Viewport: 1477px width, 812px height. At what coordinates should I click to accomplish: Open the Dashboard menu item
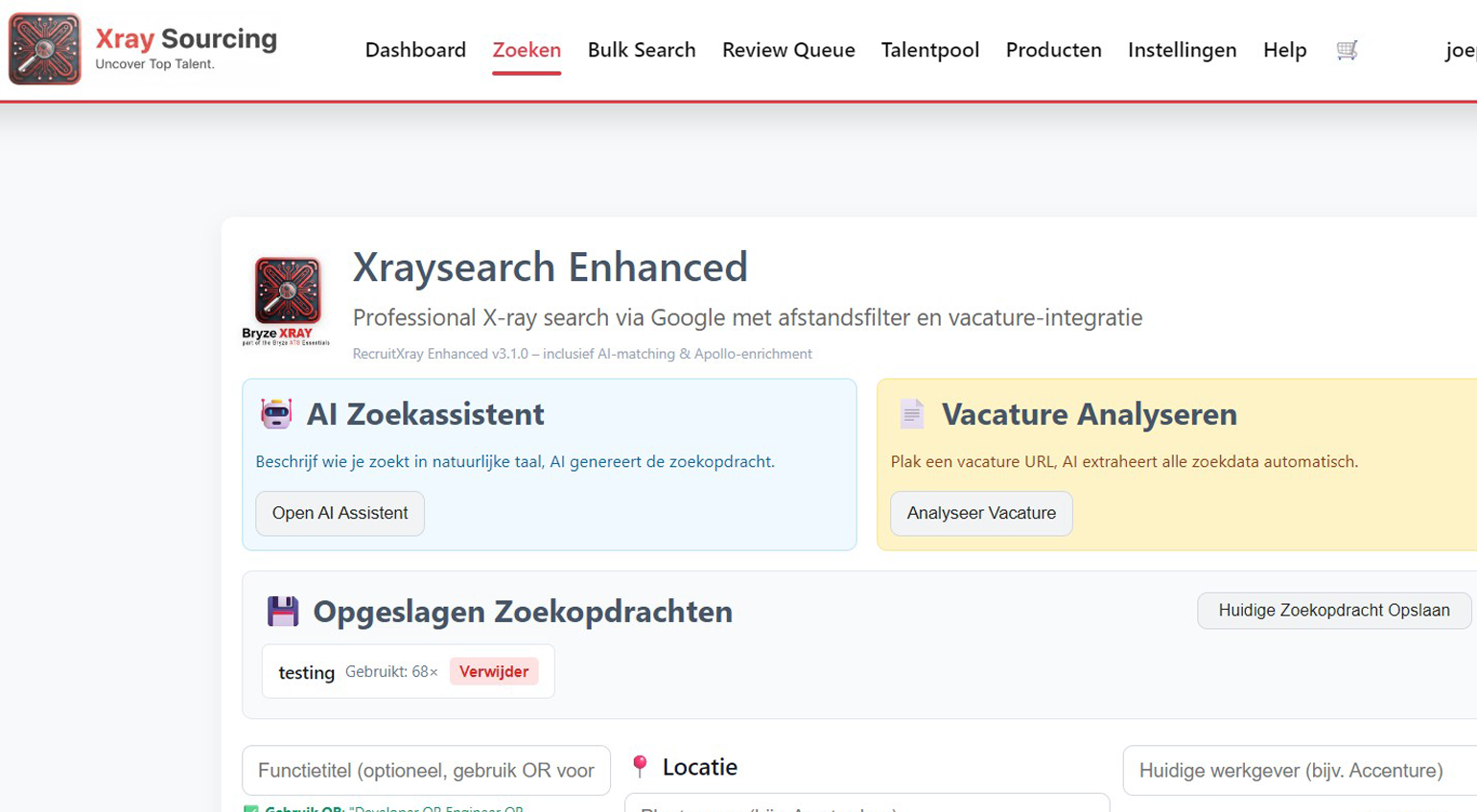click(415, 50)
